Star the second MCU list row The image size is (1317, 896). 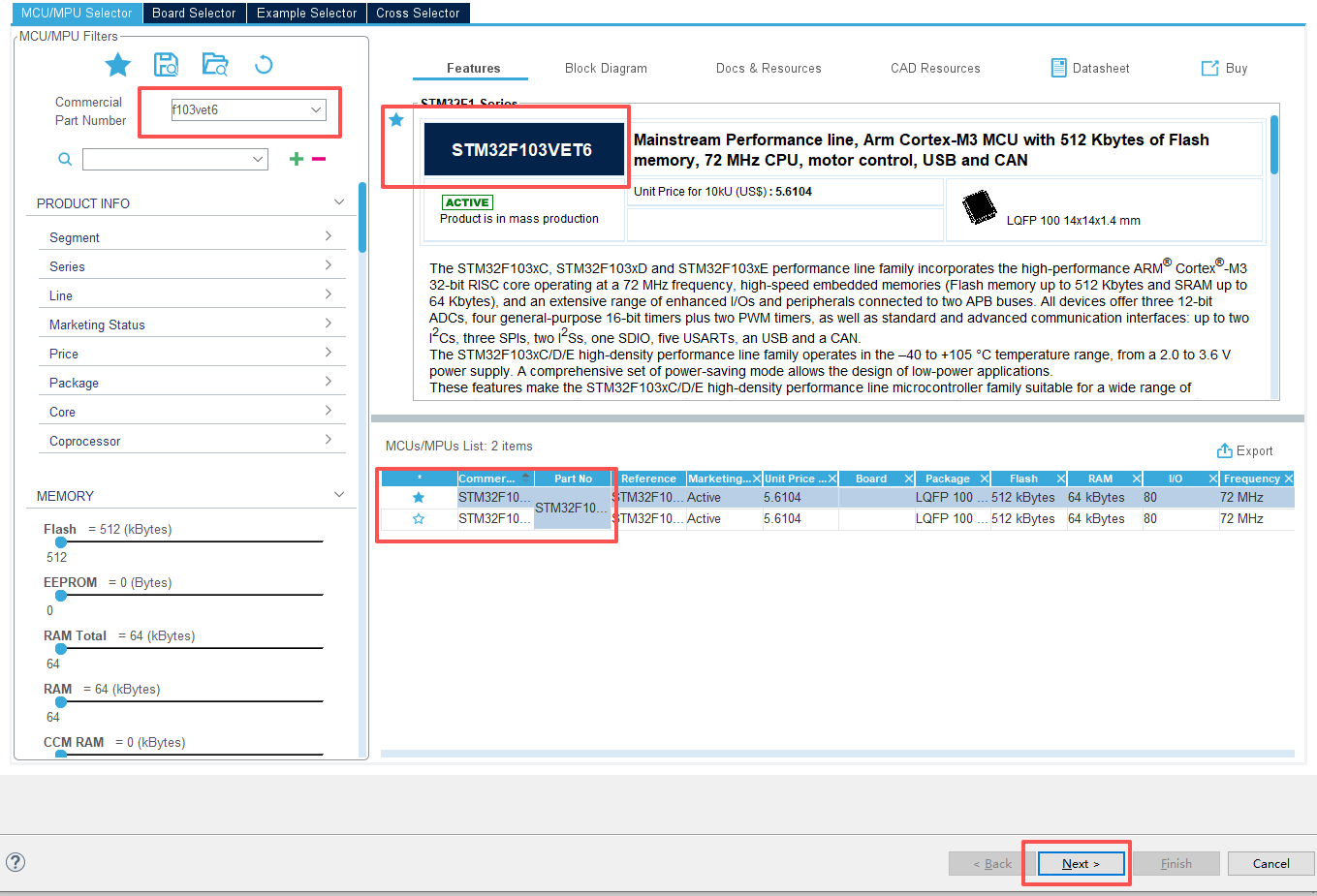pyautogui.click(x=419, y=518)
